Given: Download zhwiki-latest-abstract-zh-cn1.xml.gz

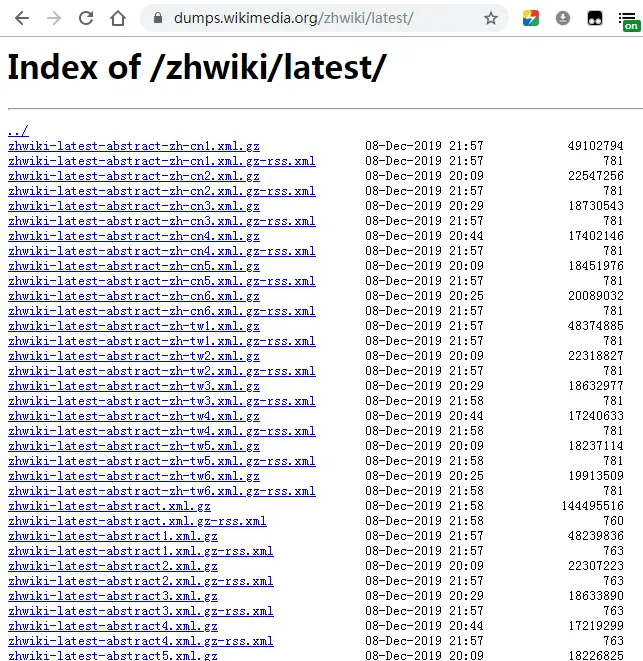Looking at the screenshot, I should pyautogui.click(x=134, y=146).
